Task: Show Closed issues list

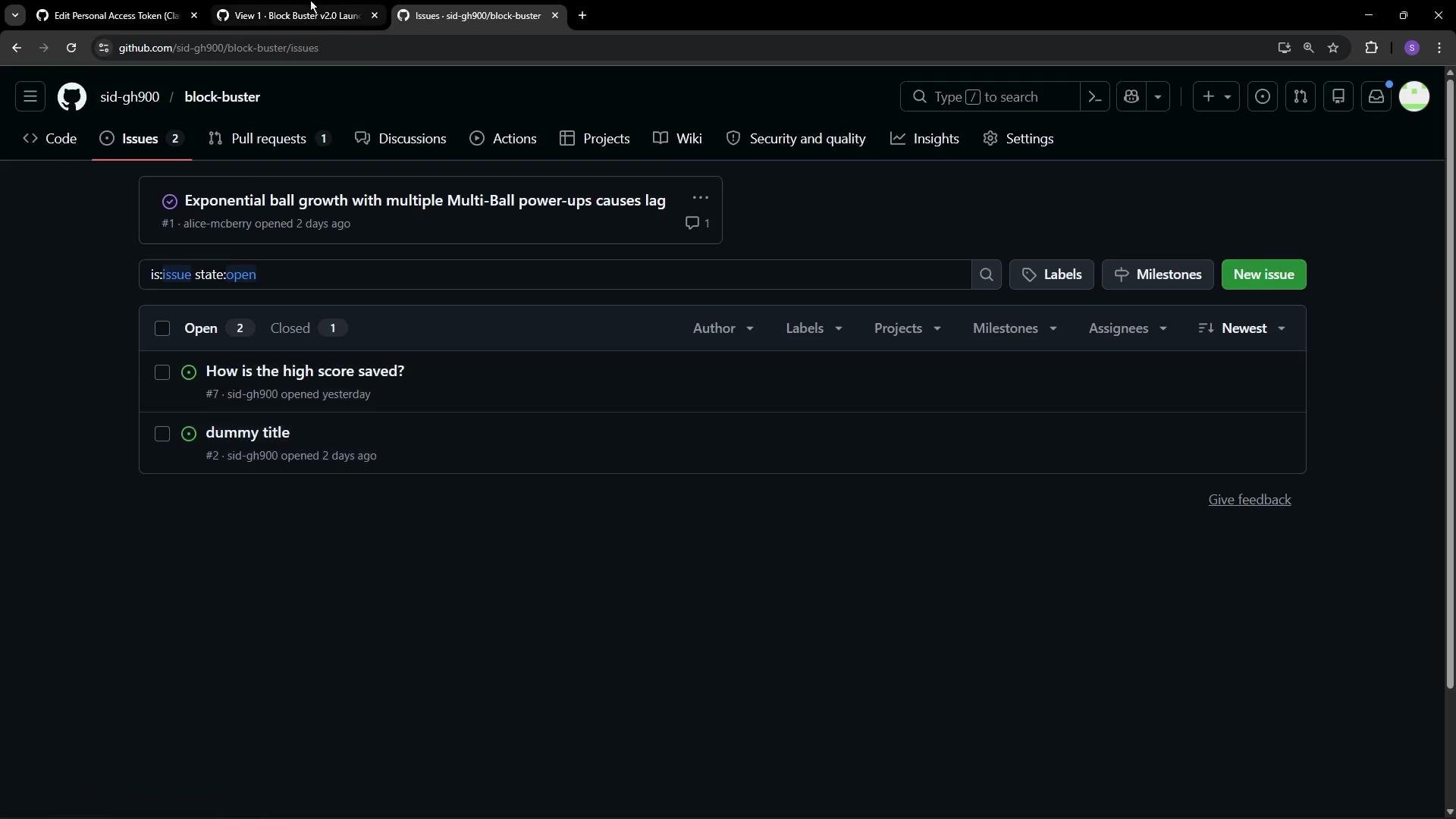Action: [x=309, y=328]
